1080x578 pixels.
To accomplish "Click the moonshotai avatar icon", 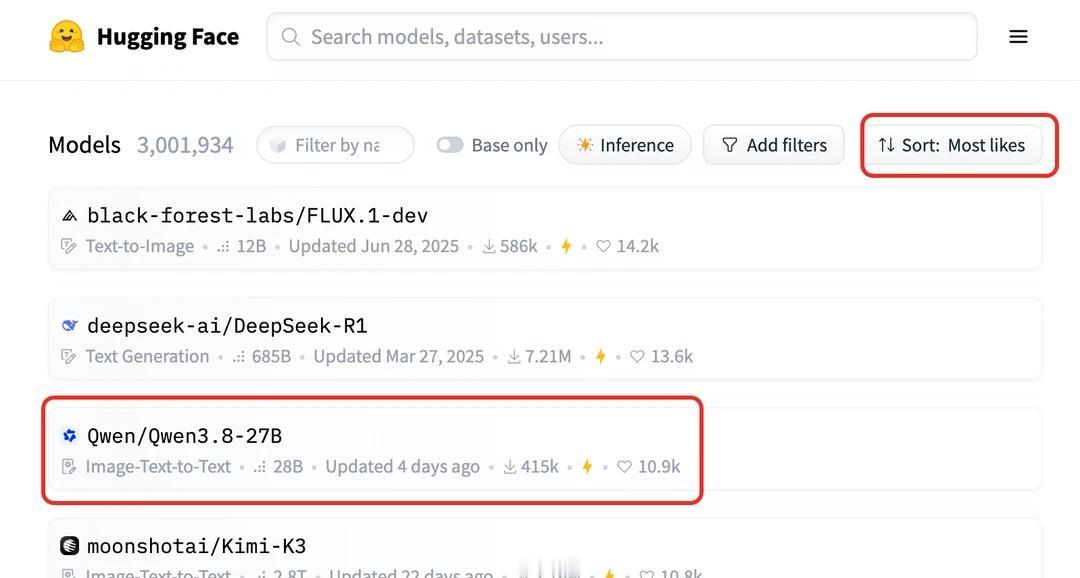I will [70, 546].
